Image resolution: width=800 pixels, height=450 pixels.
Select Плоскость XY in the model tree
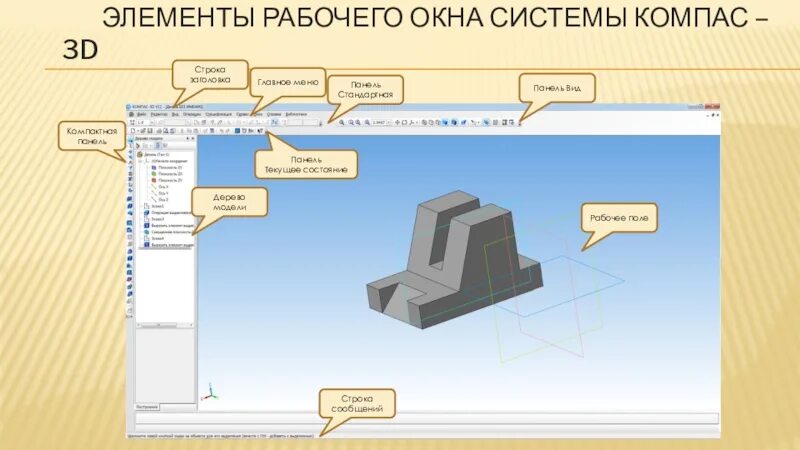[x=166, y=167]
